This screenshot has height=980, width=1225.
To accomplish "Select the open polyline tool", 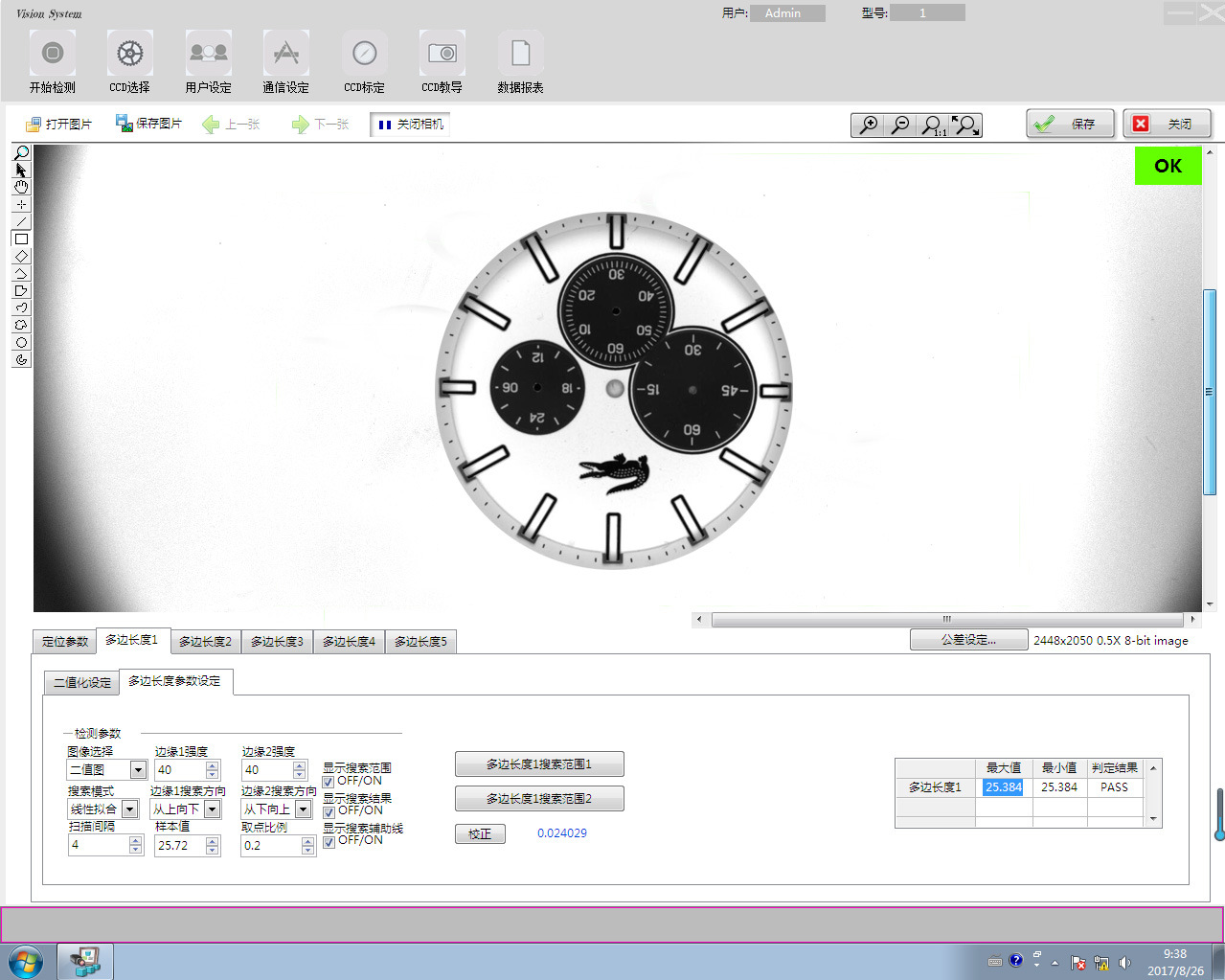I will point(21,273).
